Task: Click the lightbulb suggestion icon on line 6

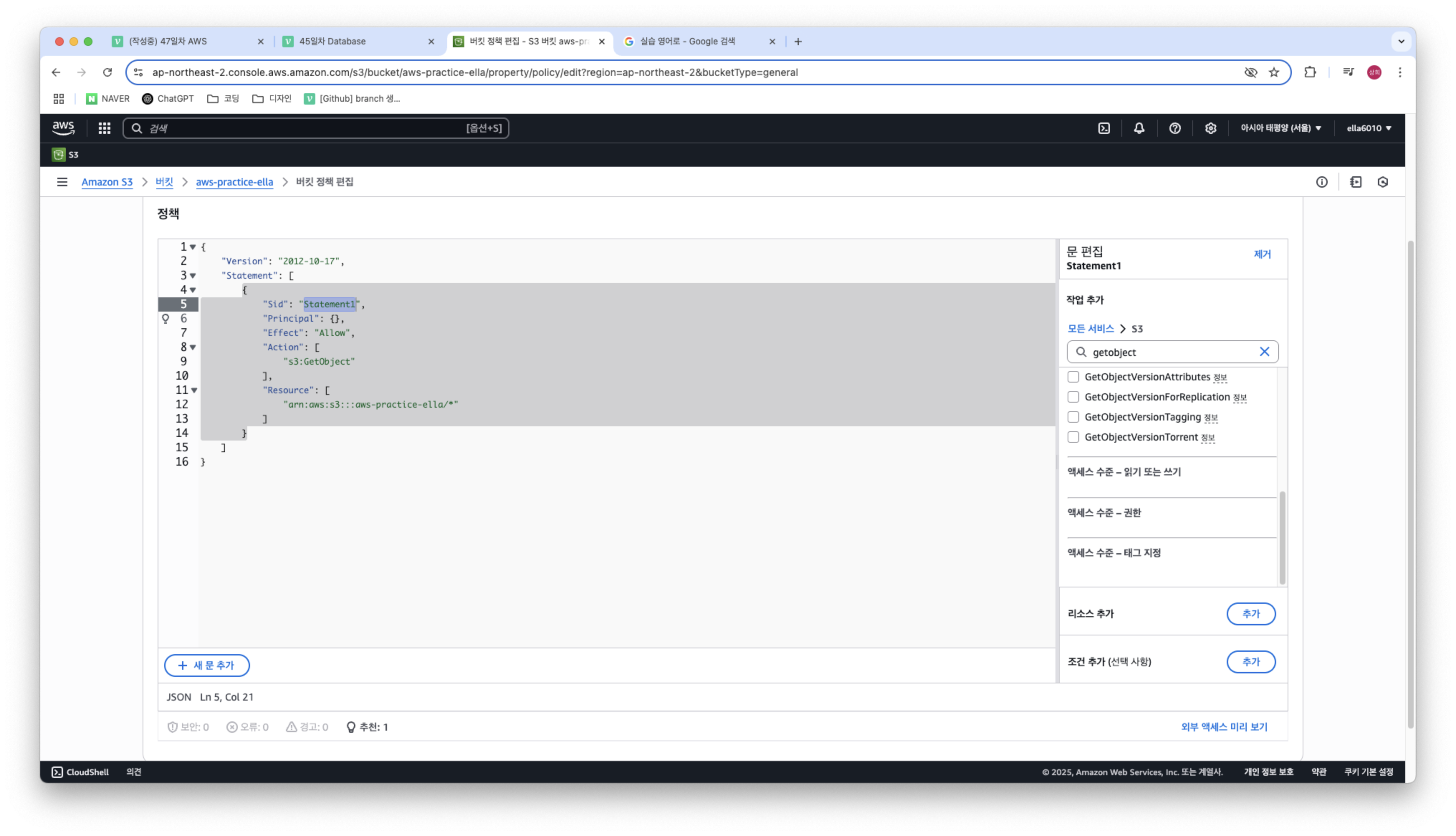Action: point(166,319)
